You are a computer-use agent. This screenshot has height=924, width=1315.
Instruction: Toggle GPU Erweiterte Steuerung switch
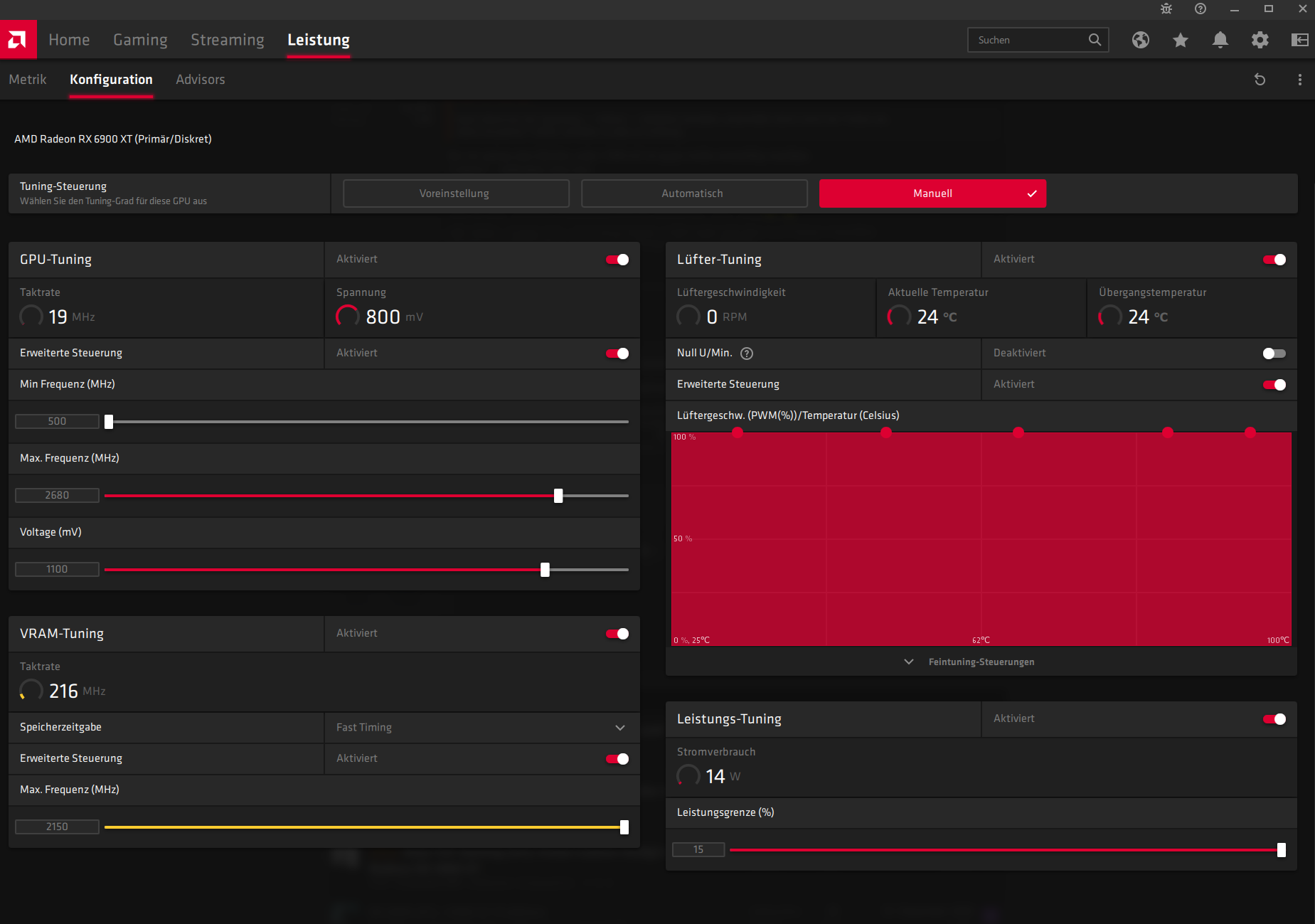pos(617,354)
